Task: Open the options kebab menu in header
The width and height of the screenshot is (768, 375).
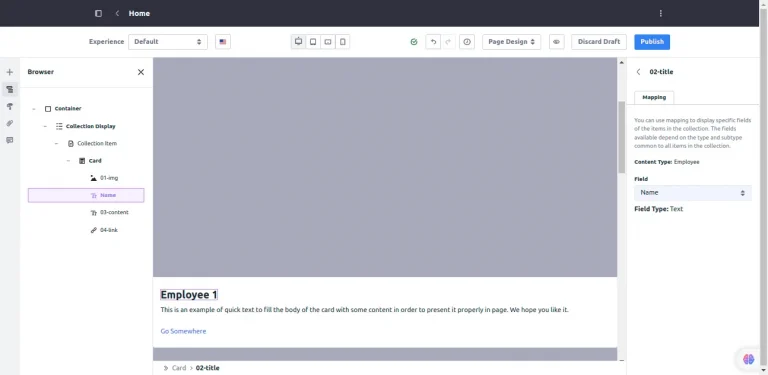Action: (x=661, y=13)
